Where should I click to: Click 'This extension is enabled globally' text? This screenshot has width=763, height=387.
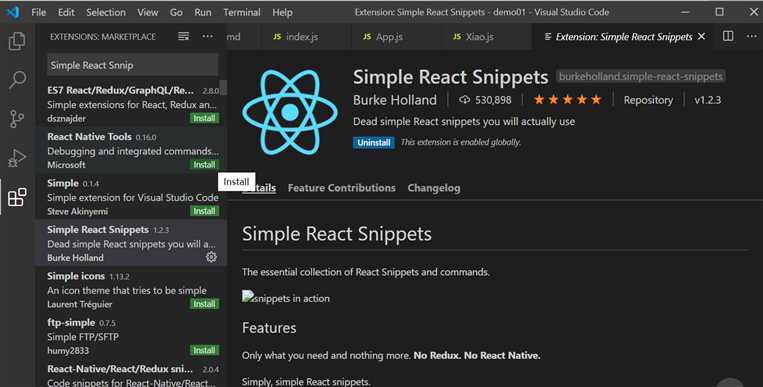460,142
